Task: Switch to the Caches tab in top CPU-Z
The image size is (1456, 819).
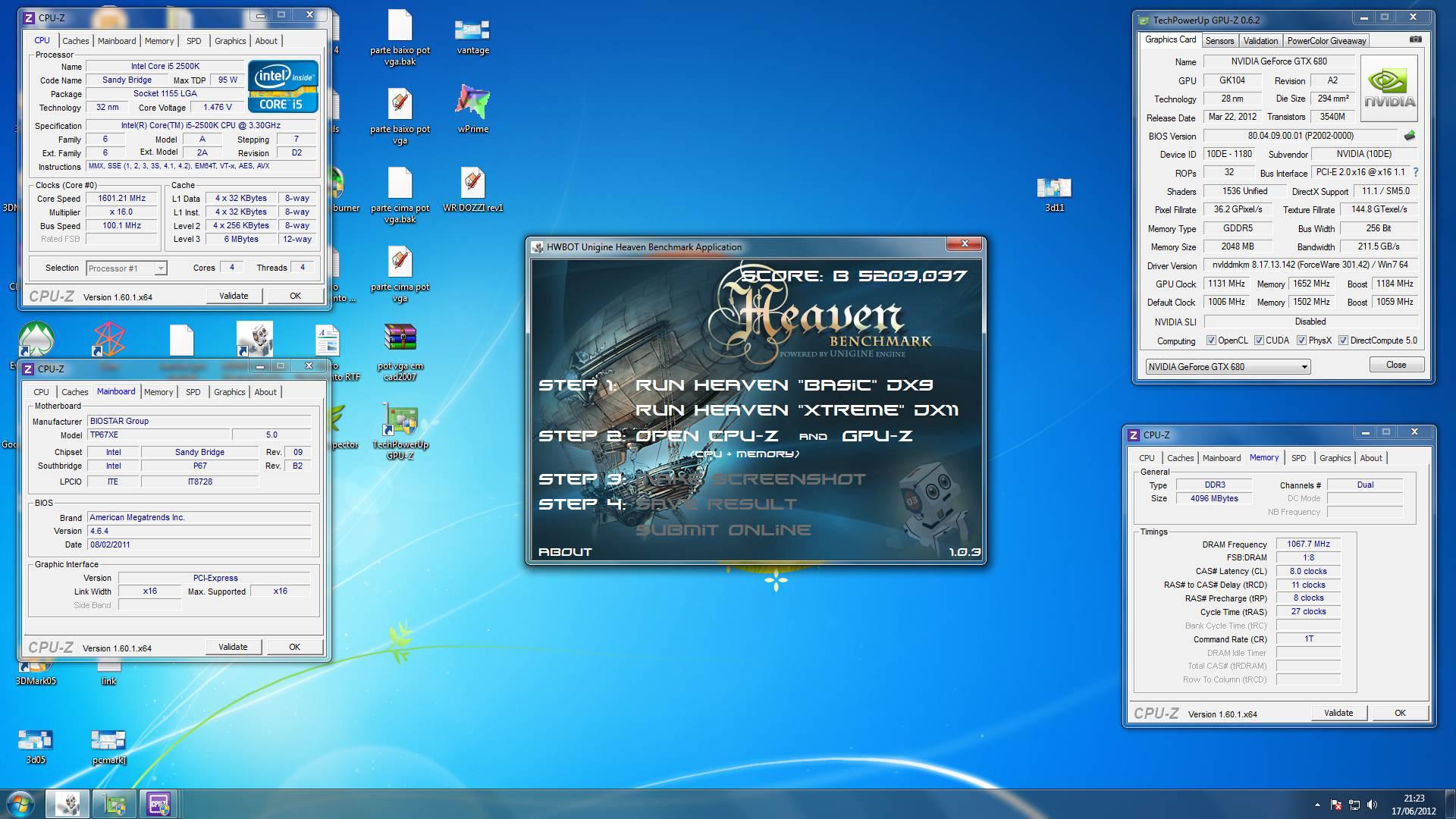Action: [x=75, y=41]
